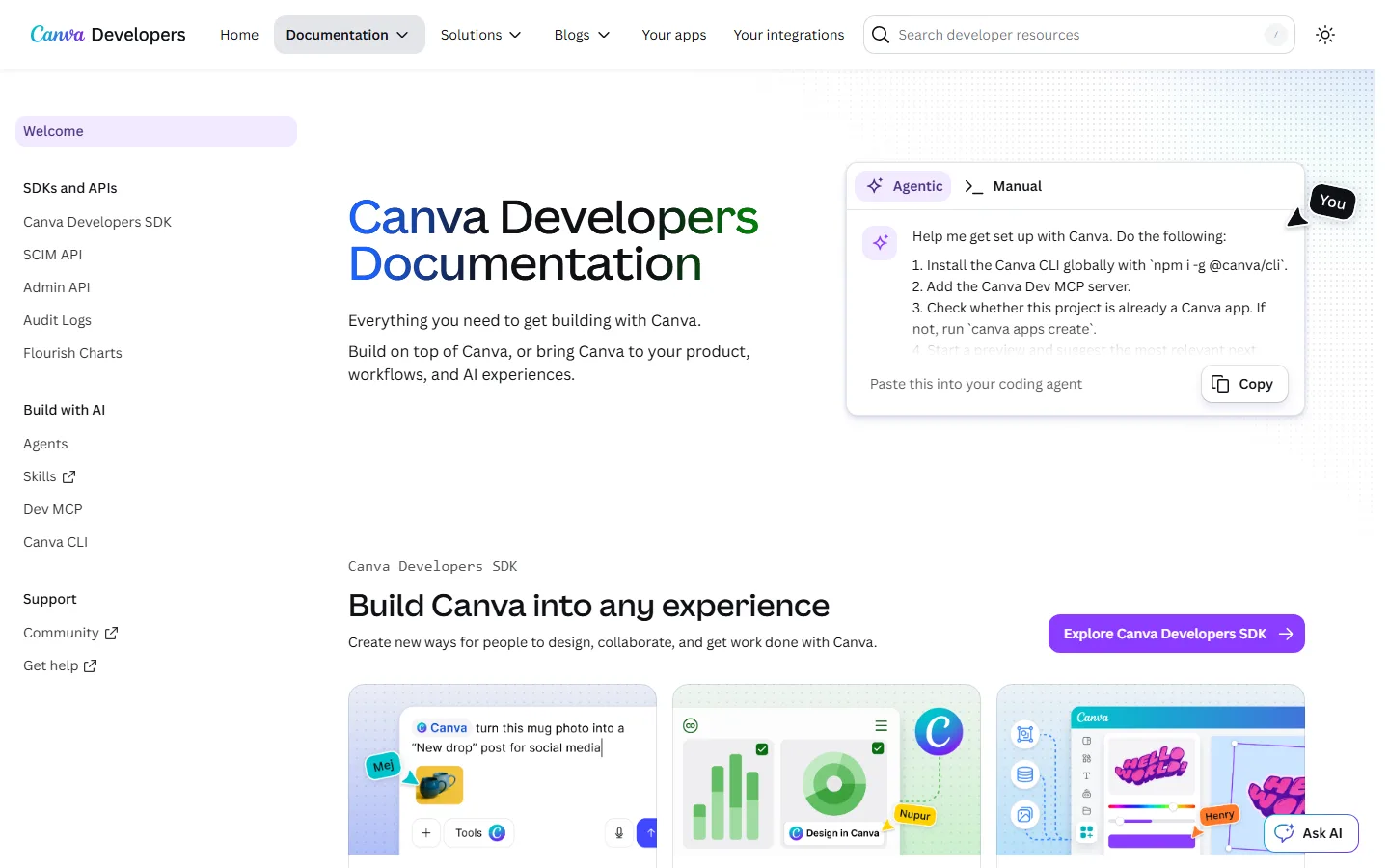Click the Canva Developers logo
Image resolution: width=1389 pixels, height=868 pixels.
(x=108, y=35)
